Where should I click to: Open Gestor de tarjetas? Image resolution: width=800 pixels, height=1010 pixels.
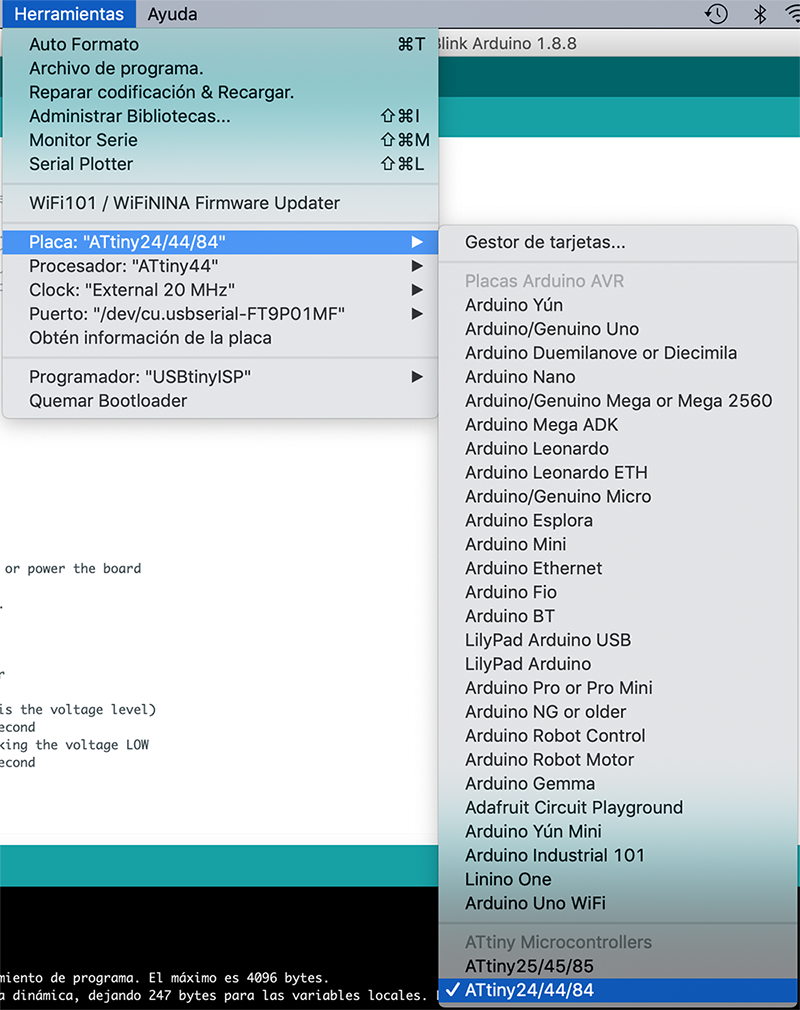pos(618,242)
